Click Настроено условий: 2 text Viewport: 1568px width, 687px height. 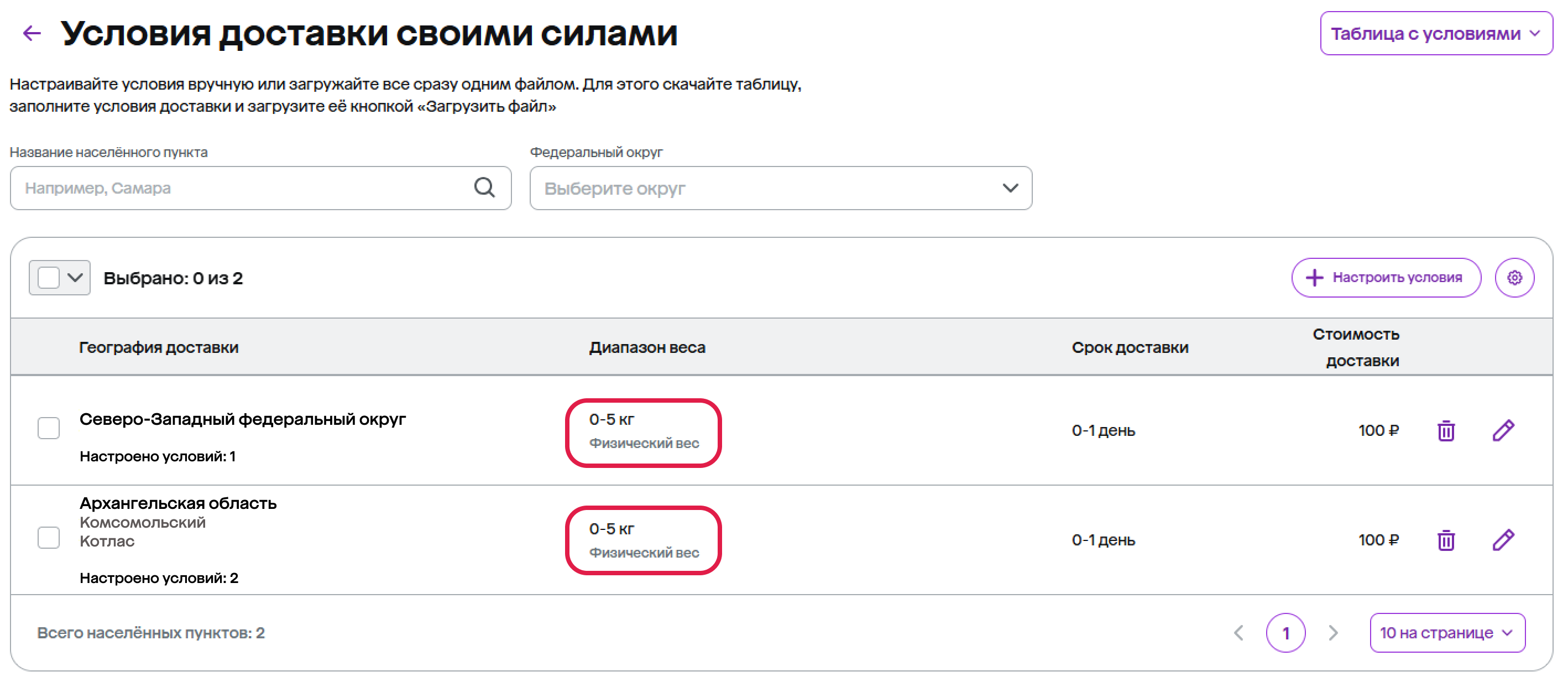pos(159,578)
